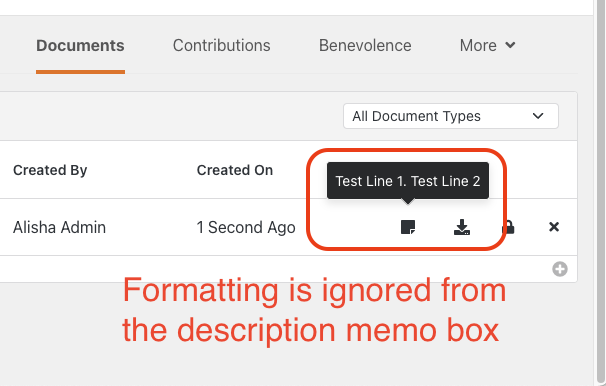The width and height of the screenshot is (606, 386).
Task: Click the page vertical scrollbar
Action: coord(599,193)
